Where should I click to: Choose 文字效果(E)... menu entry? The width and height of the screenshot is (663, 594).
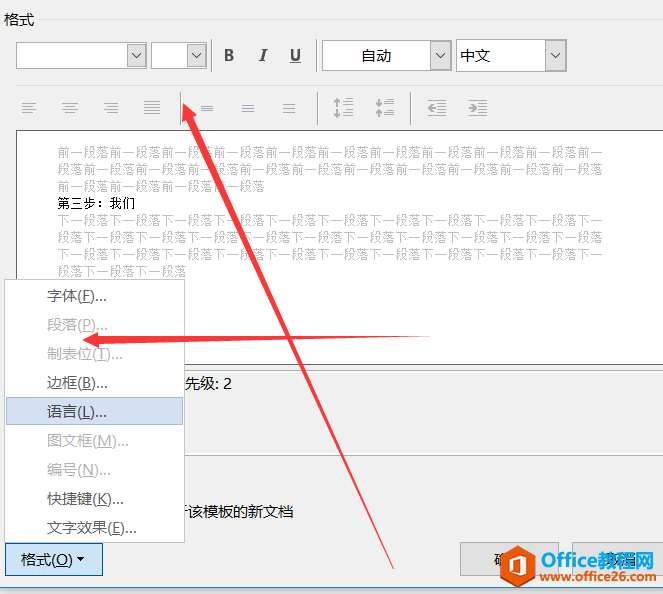(x=94, y=528)
